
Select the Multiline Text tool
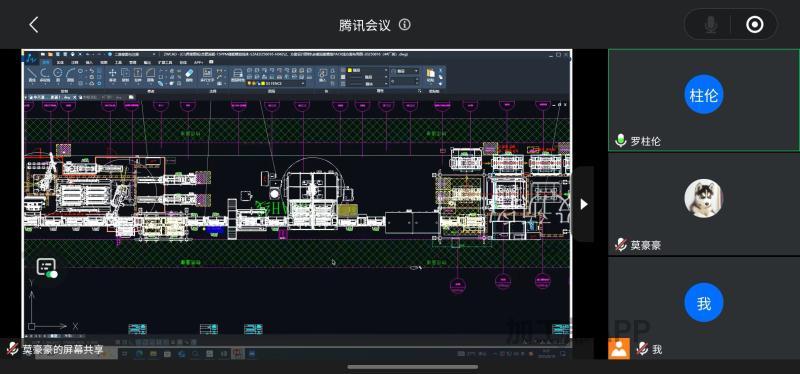[207, 74]
